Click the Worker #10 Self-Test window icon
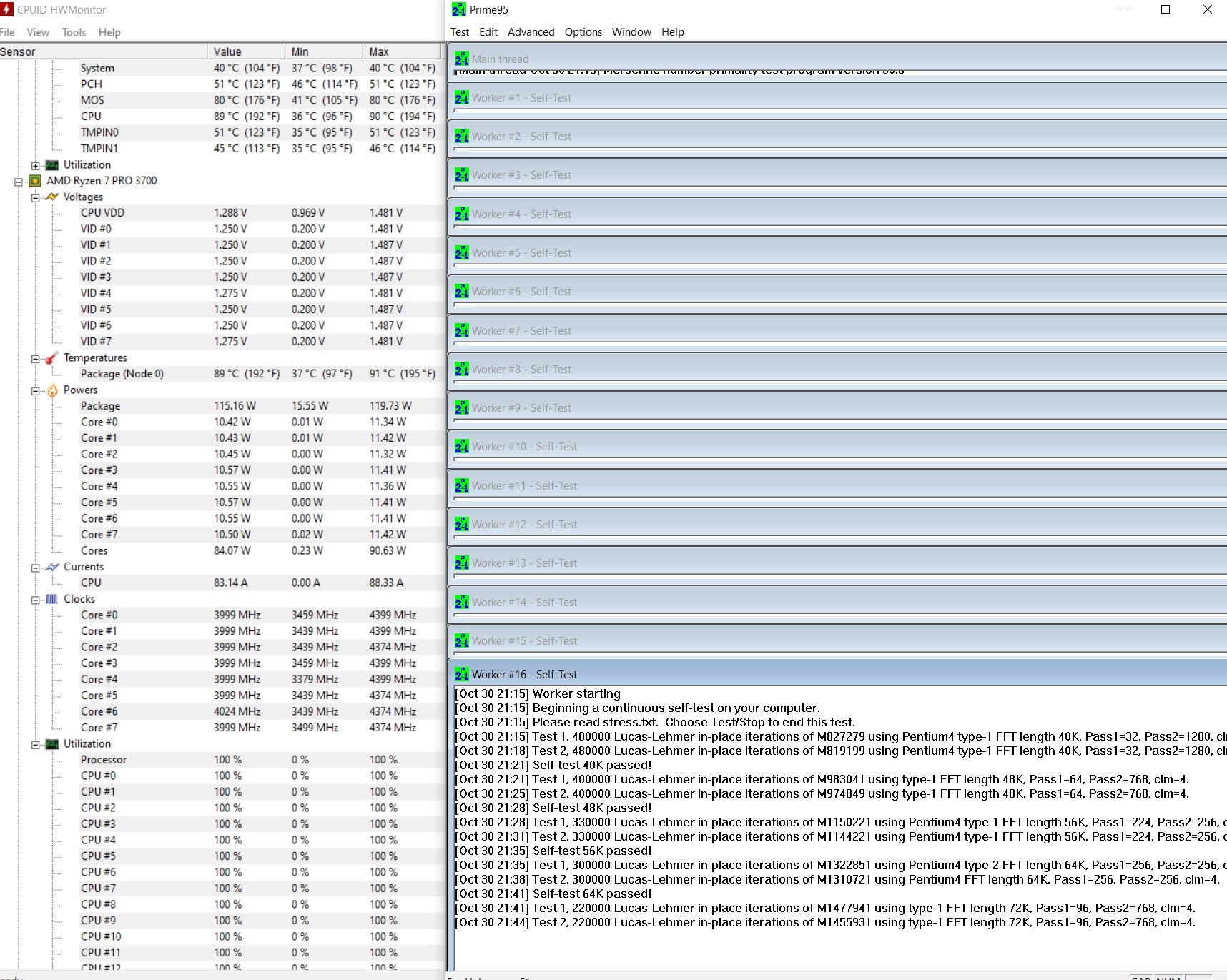 coord(462,446)
